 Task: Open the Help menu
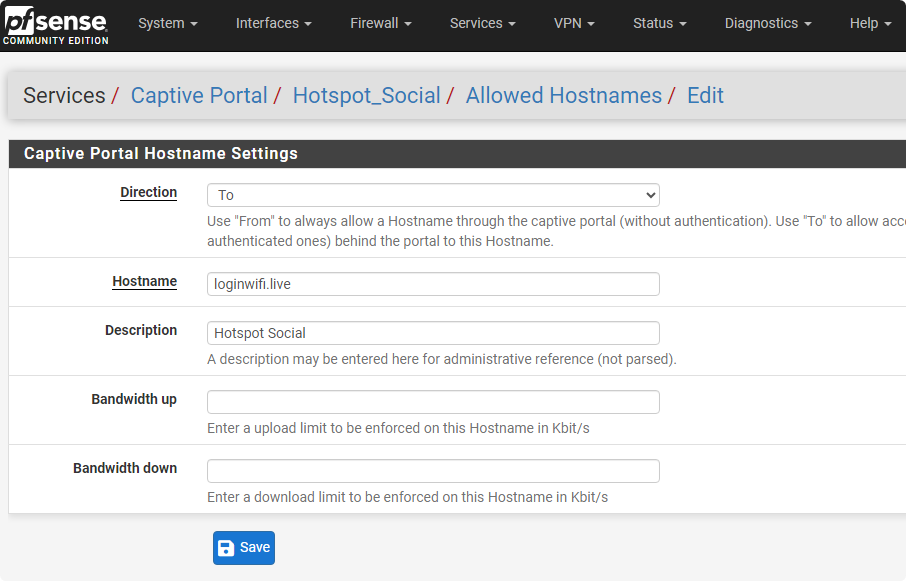869,23
